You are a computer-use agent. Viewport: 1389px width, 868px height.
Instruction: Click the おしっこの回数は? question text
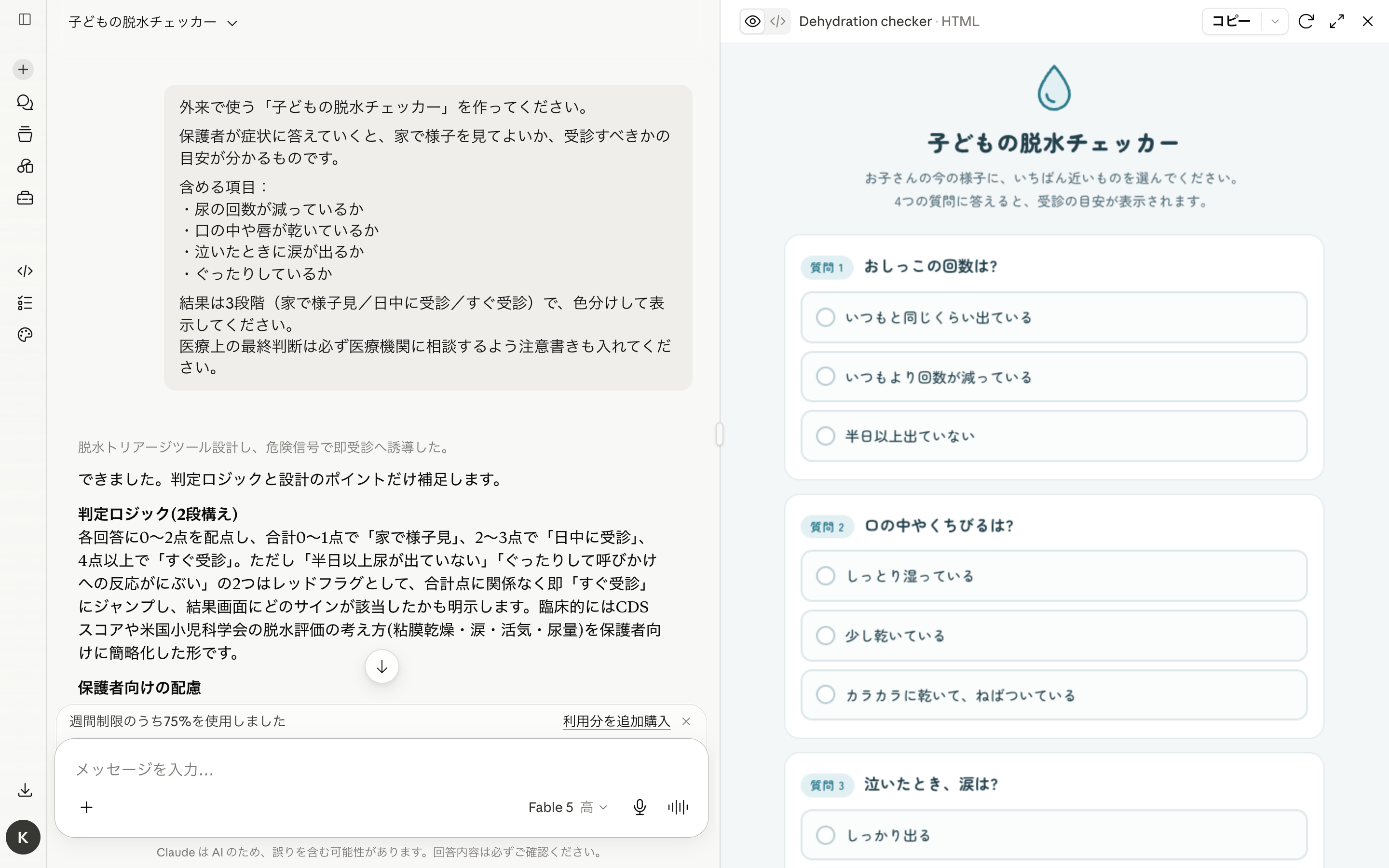tap(930, 266)
